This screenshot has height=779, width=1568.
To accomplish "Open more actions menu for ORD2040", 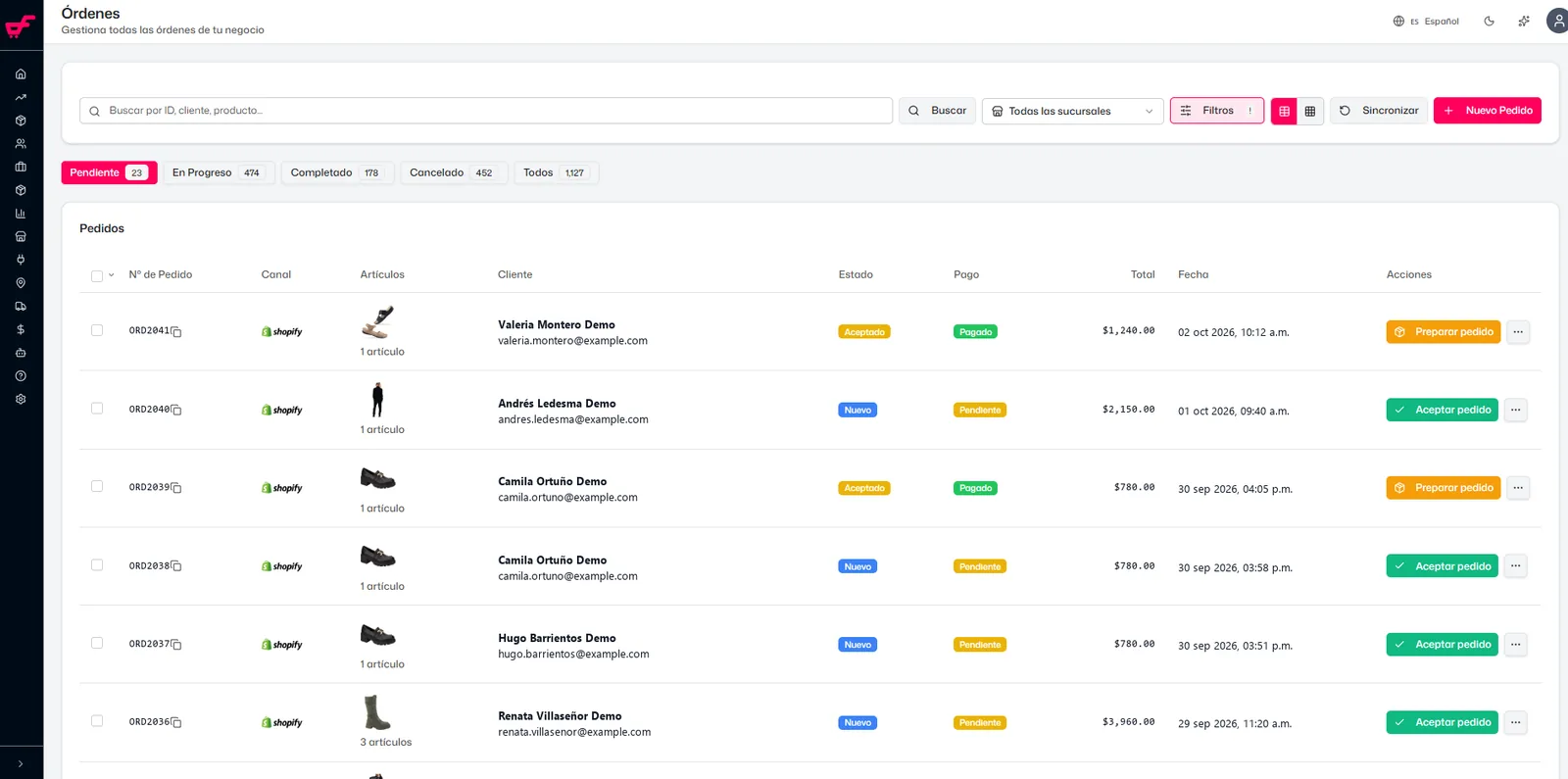I will coord(1515,410).
